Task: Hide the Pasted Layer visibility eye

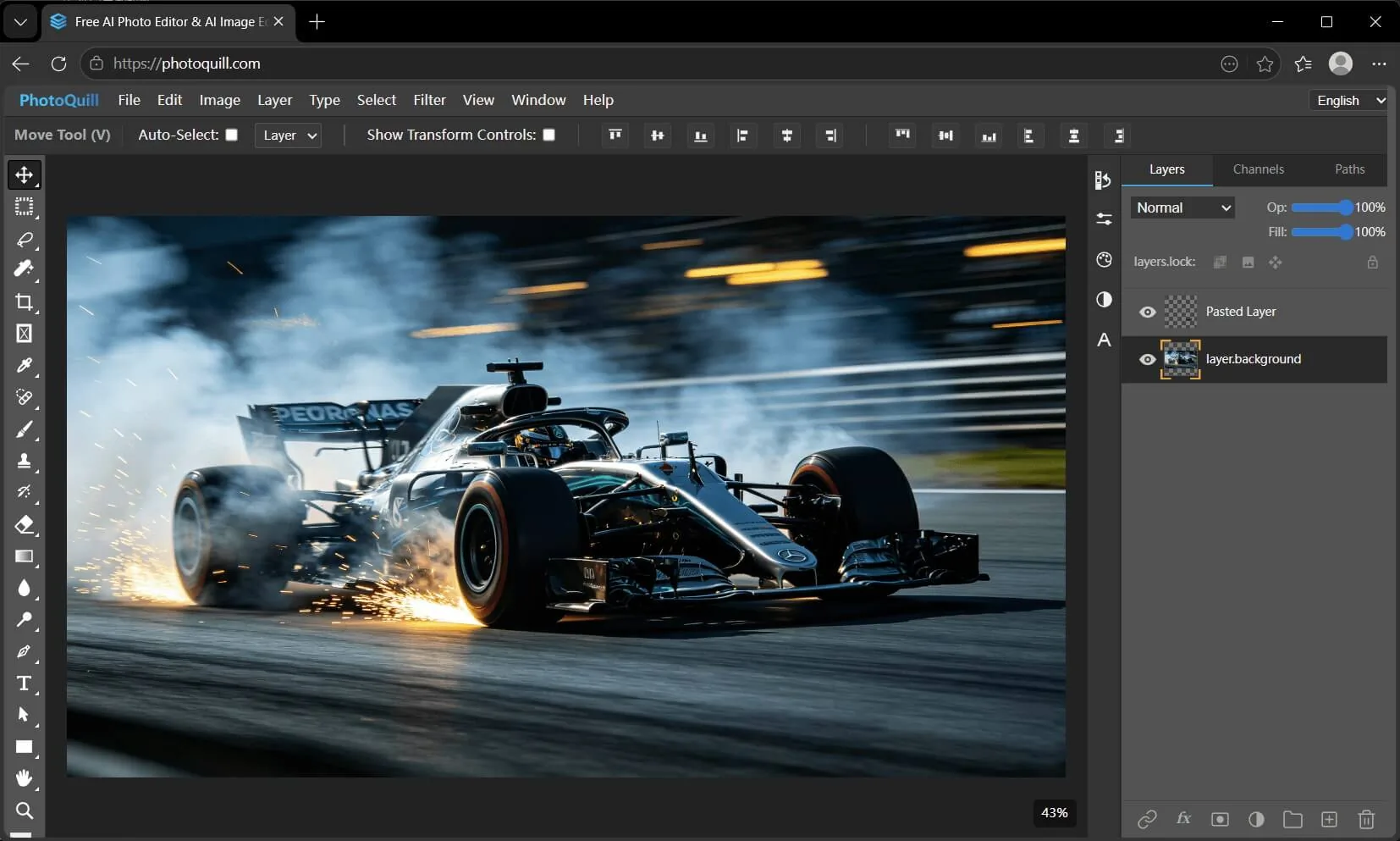Action: (1147, 312)
